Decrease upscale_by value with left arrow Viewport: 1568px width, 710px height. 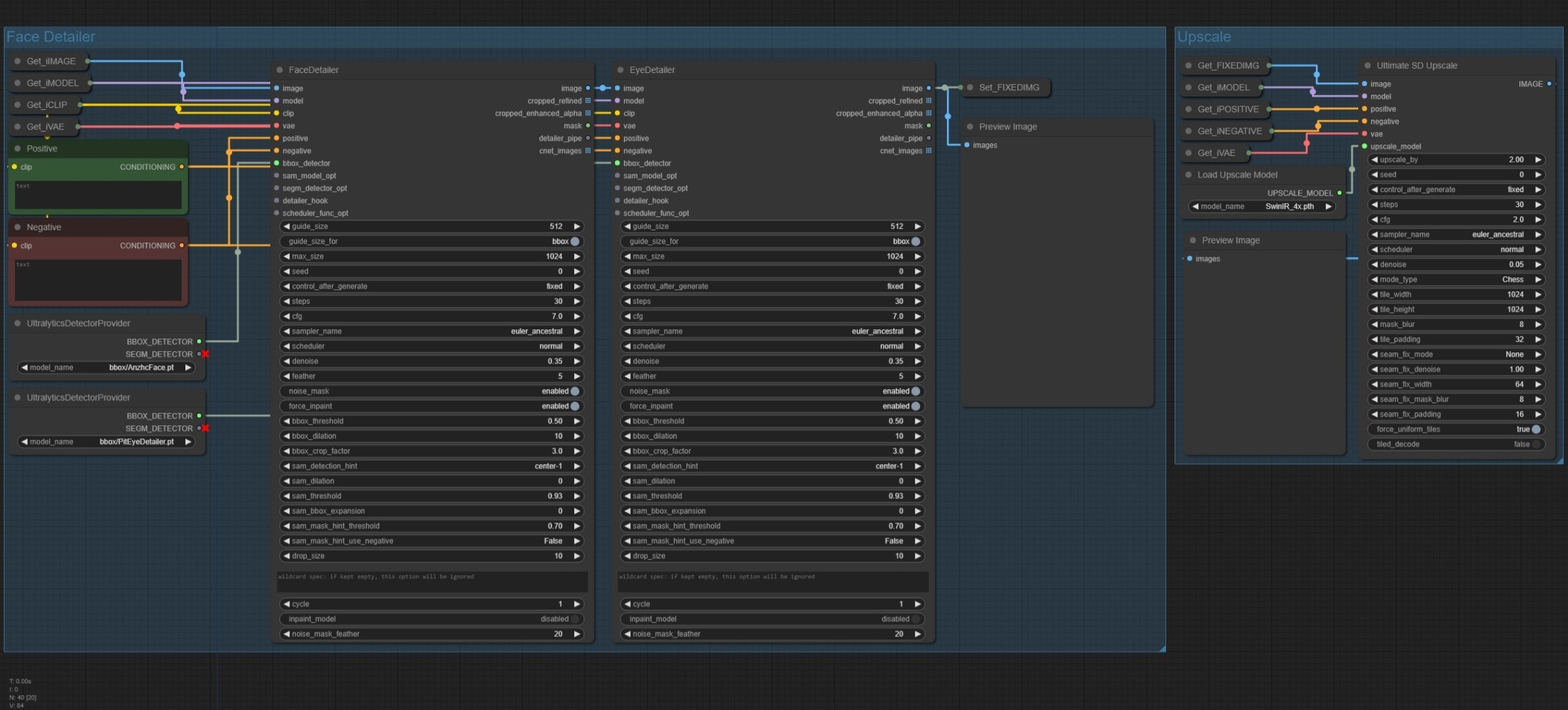[1375, 160]
